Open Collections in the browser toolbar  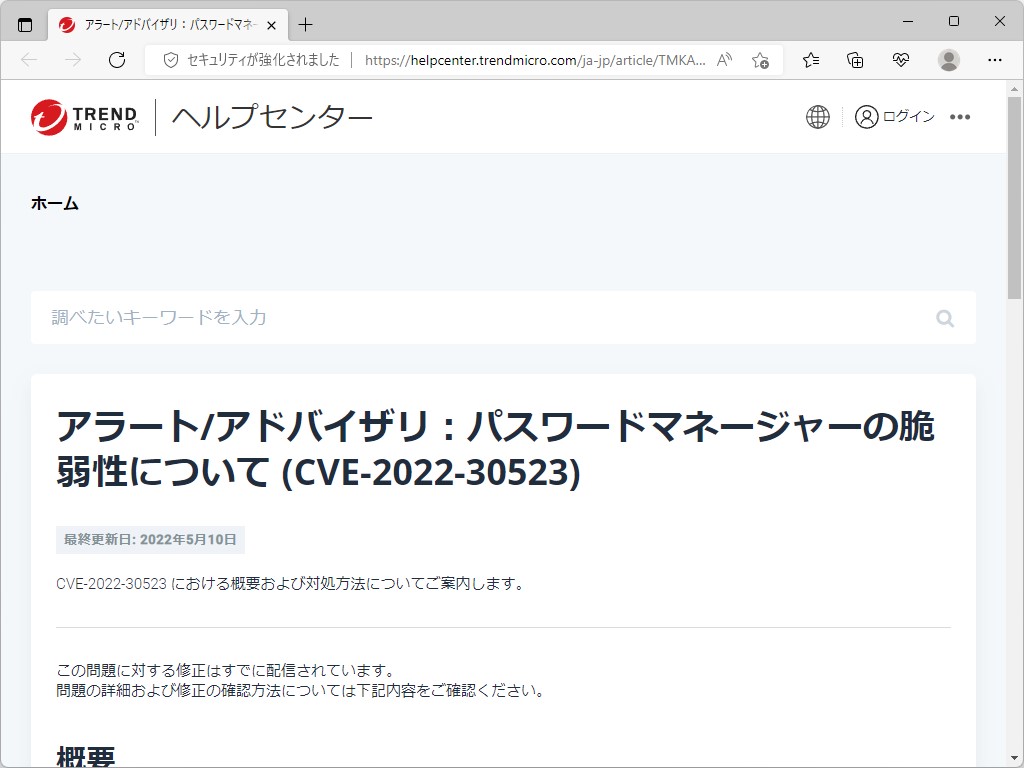point(855,60)
